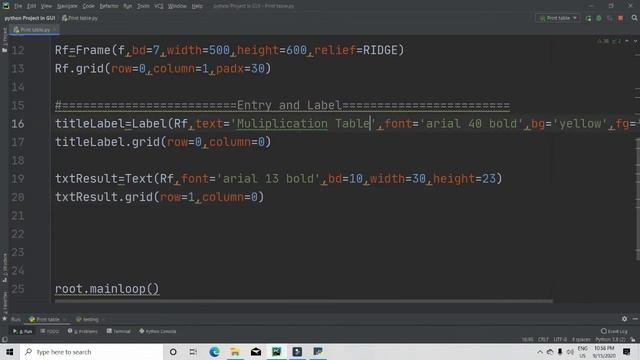Open the Tools menu
640x360 pixels.
coord(143,6)
